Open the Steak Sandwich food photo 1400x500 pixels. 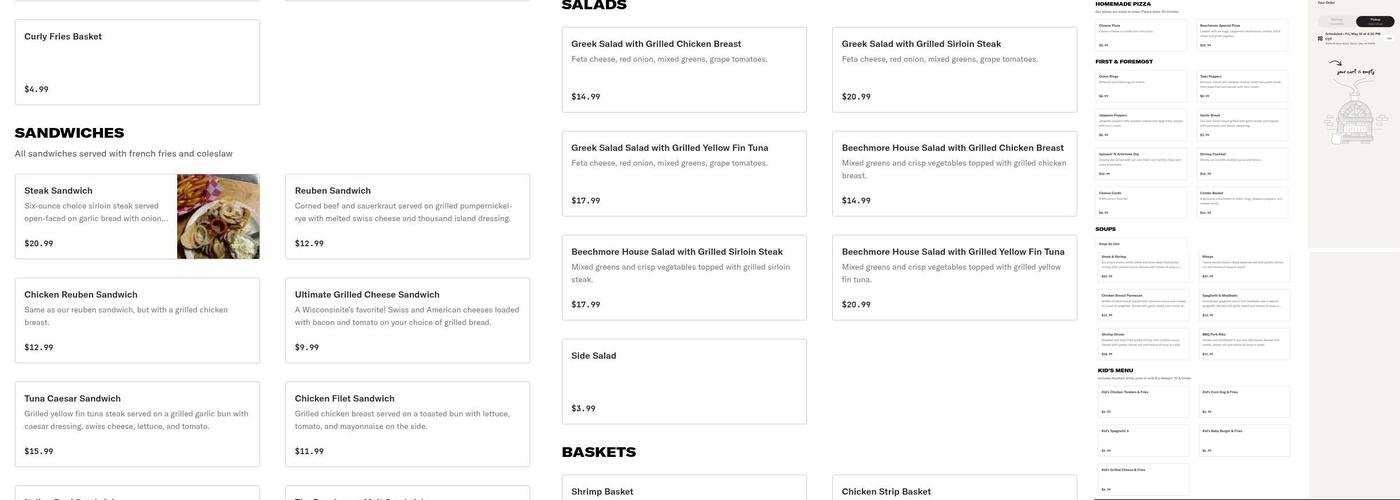[x=218, y=216]
